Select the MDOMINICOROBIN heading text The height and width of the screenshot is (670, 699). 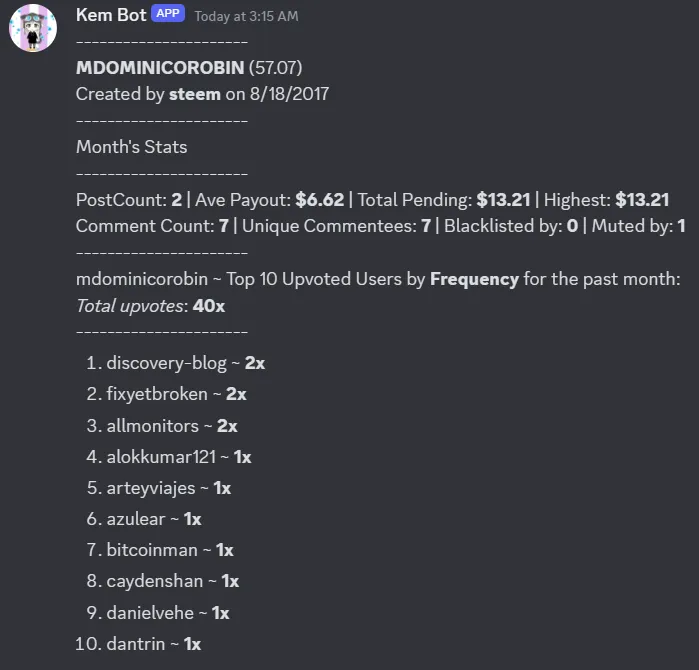[x=160, y=68]
